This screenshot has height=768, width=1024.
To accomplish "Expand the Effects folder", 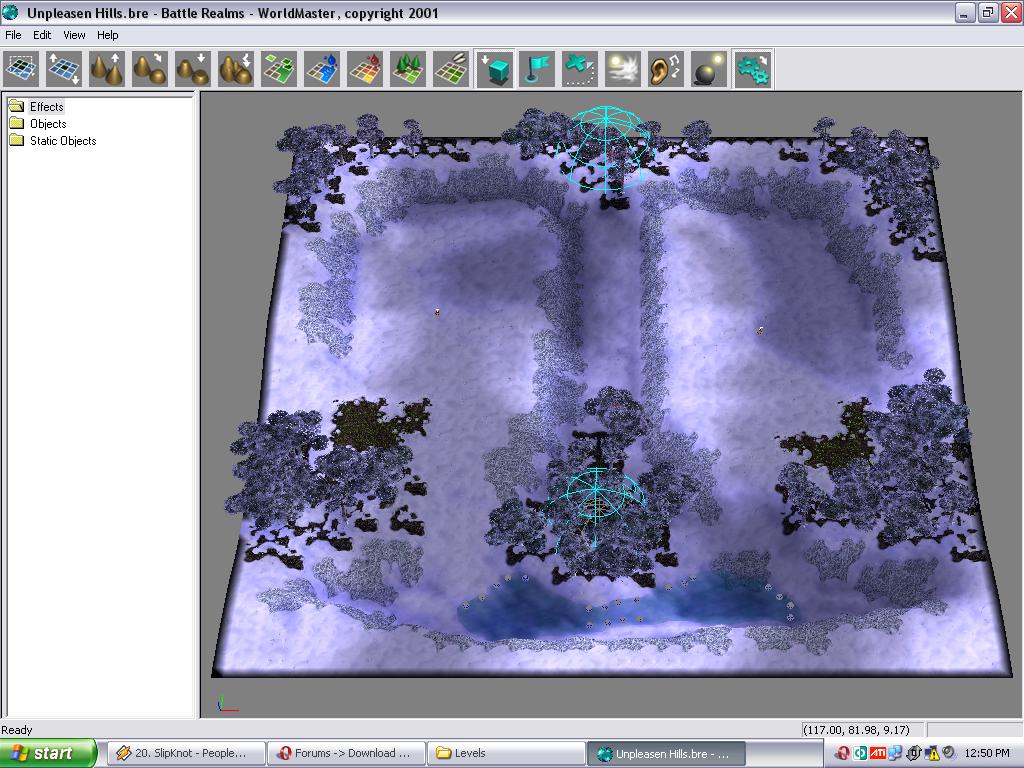I will [46, 107].
